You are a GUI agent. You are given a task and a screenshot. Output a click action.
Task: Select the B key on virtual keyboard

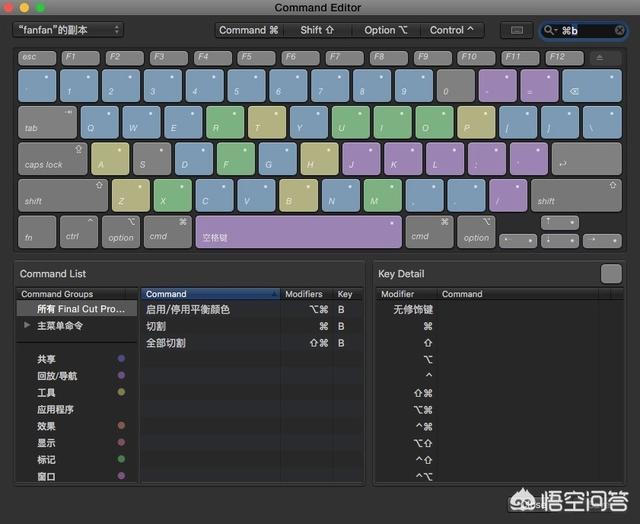298,195
